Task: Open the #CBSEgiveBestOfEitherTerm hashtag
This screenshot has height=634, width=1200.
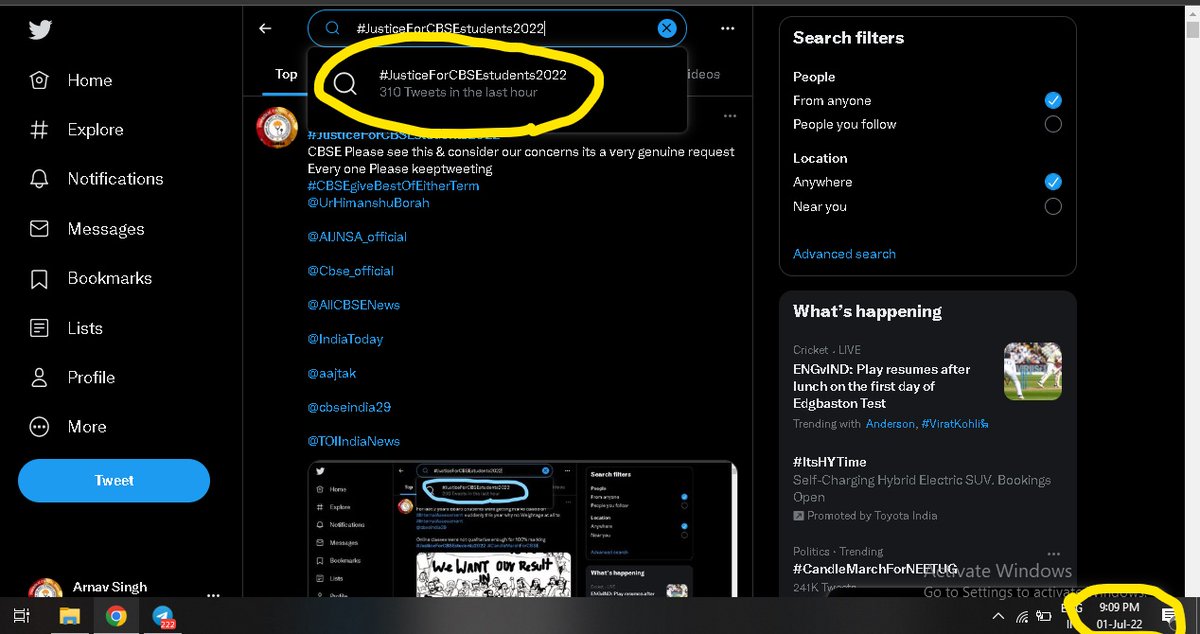Action: click(x=393, y=186)
